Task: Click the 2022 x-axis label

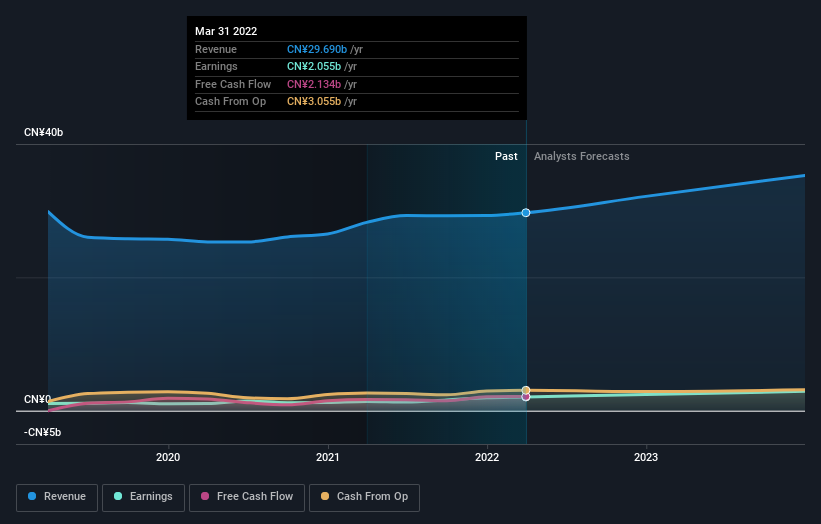Action: 487,458
